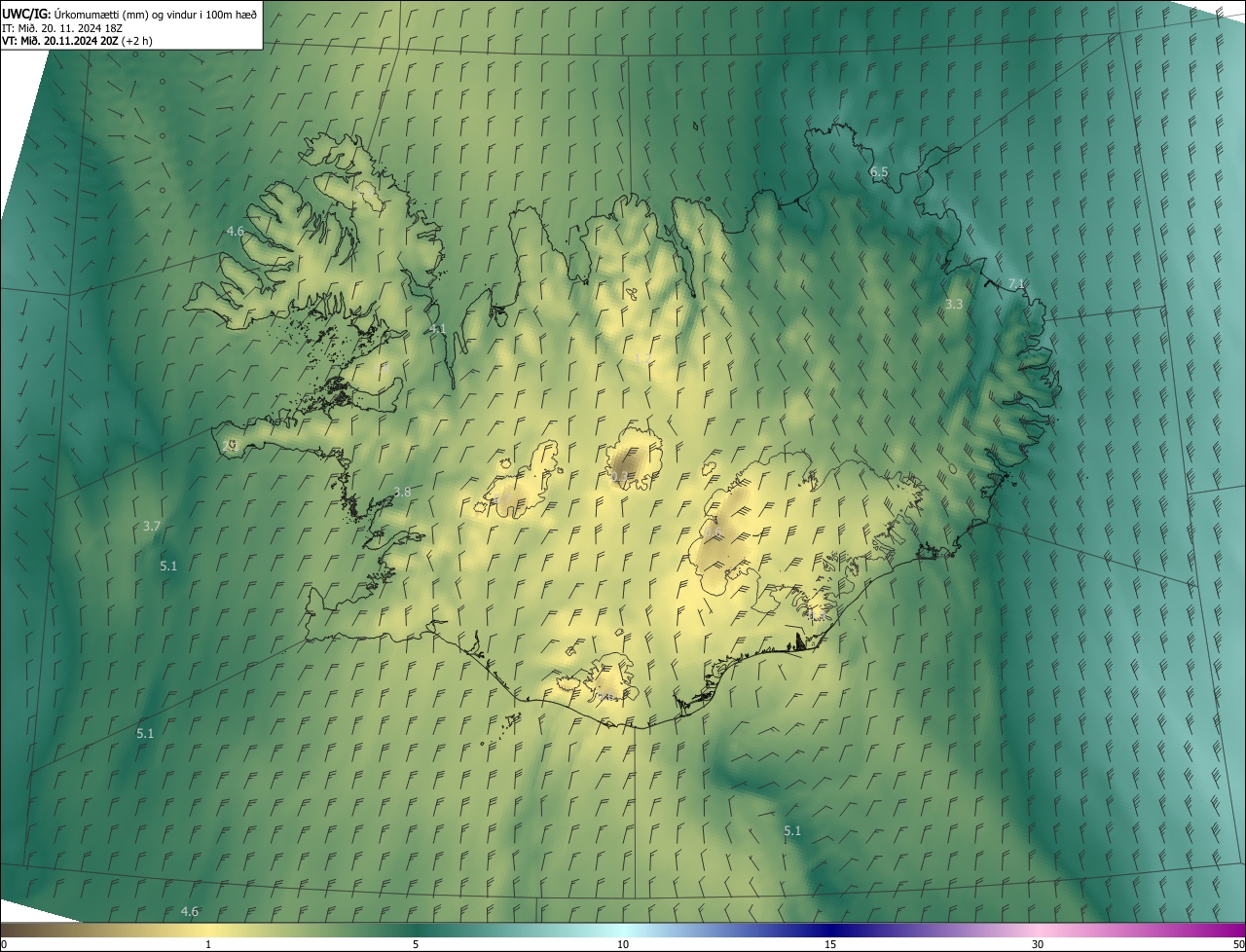The image size is (1246, 952).
Task: Click the colorbar tick label 1
Action: [x=208, y=945]
